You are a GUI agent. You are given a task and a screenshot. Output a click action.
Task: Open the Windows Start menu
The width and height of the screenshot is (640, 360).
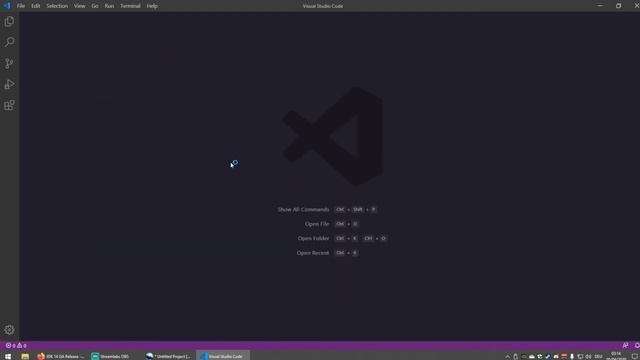coord(8,356)
